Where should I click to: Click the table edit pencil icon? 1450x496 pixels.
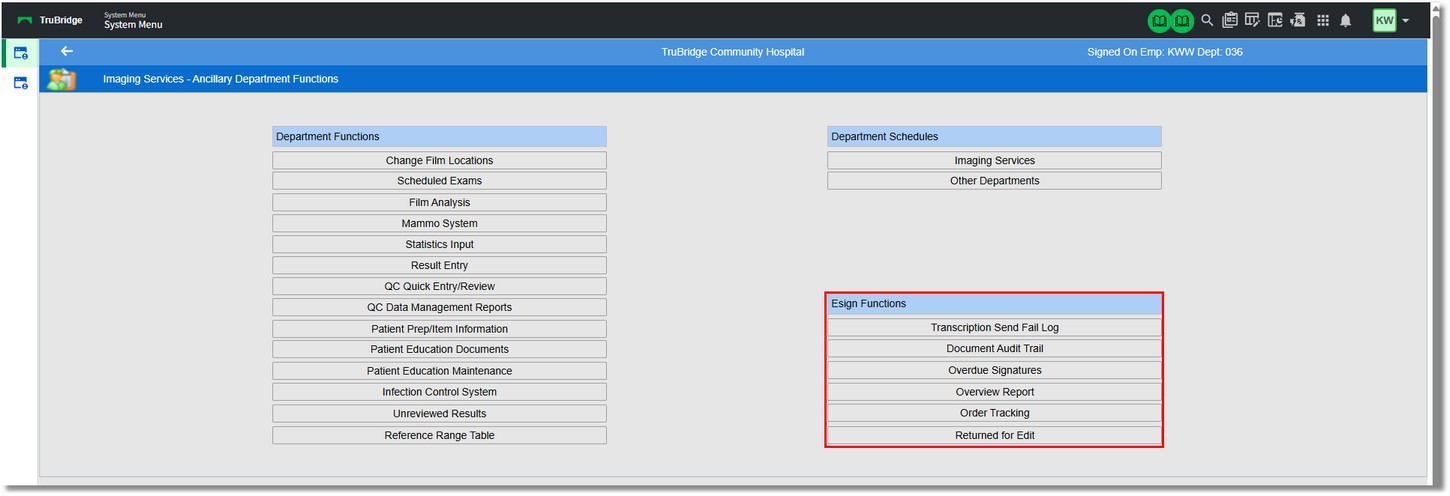point(1252,20)
